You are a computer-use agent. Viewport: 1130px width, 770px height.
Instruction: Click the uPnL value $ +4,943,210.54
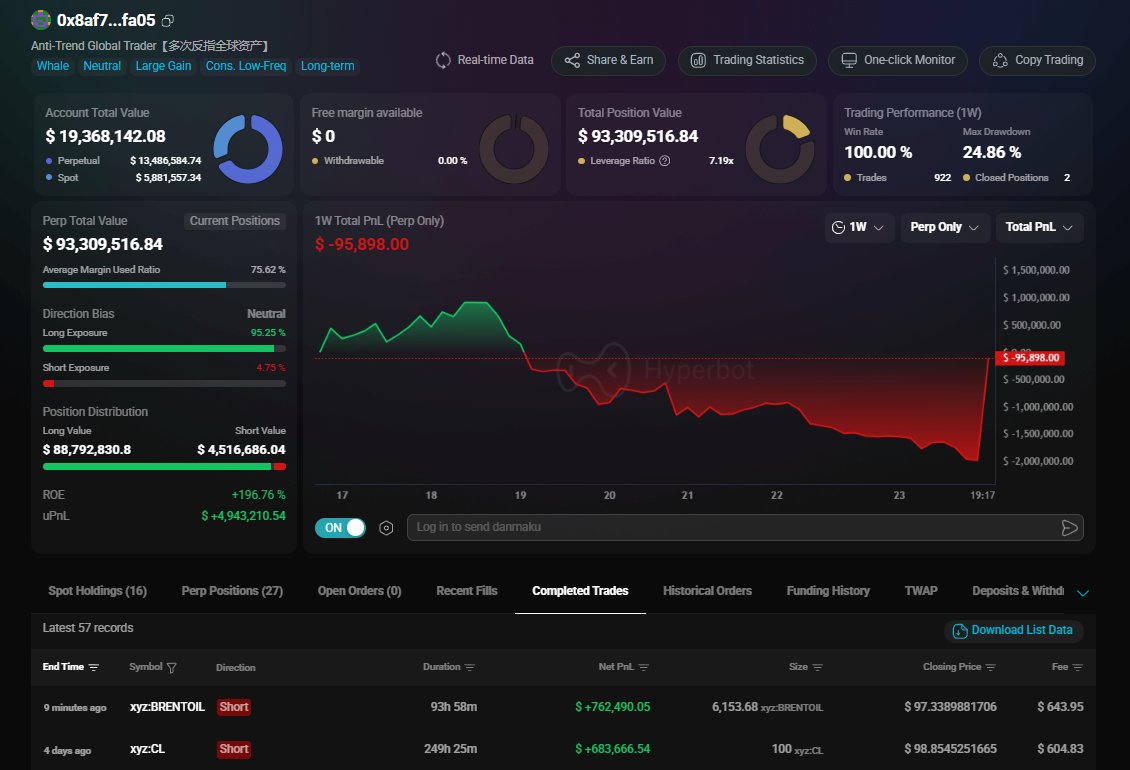click(244, 516)
